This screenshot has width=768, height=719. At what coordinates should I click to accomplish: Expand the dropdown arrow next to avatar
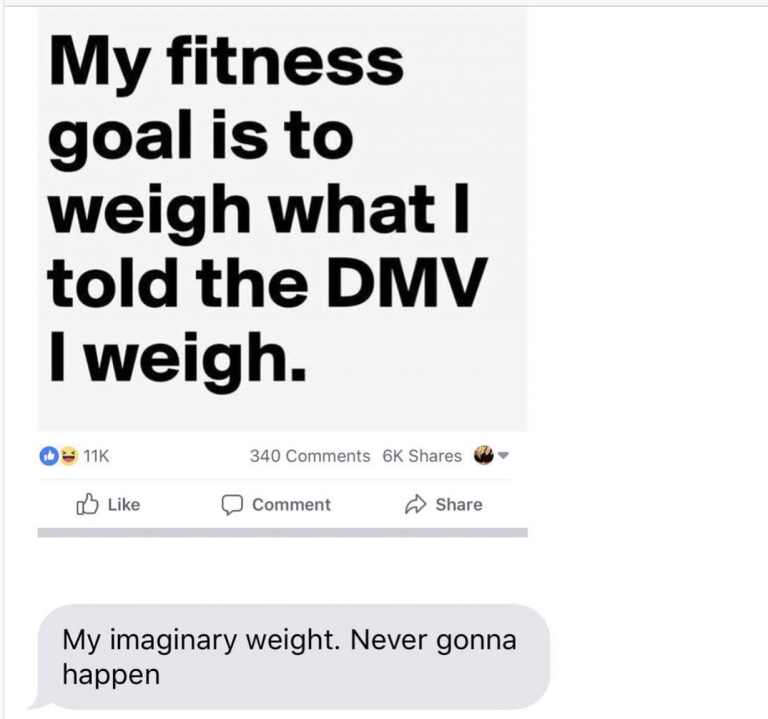point(504,455)
